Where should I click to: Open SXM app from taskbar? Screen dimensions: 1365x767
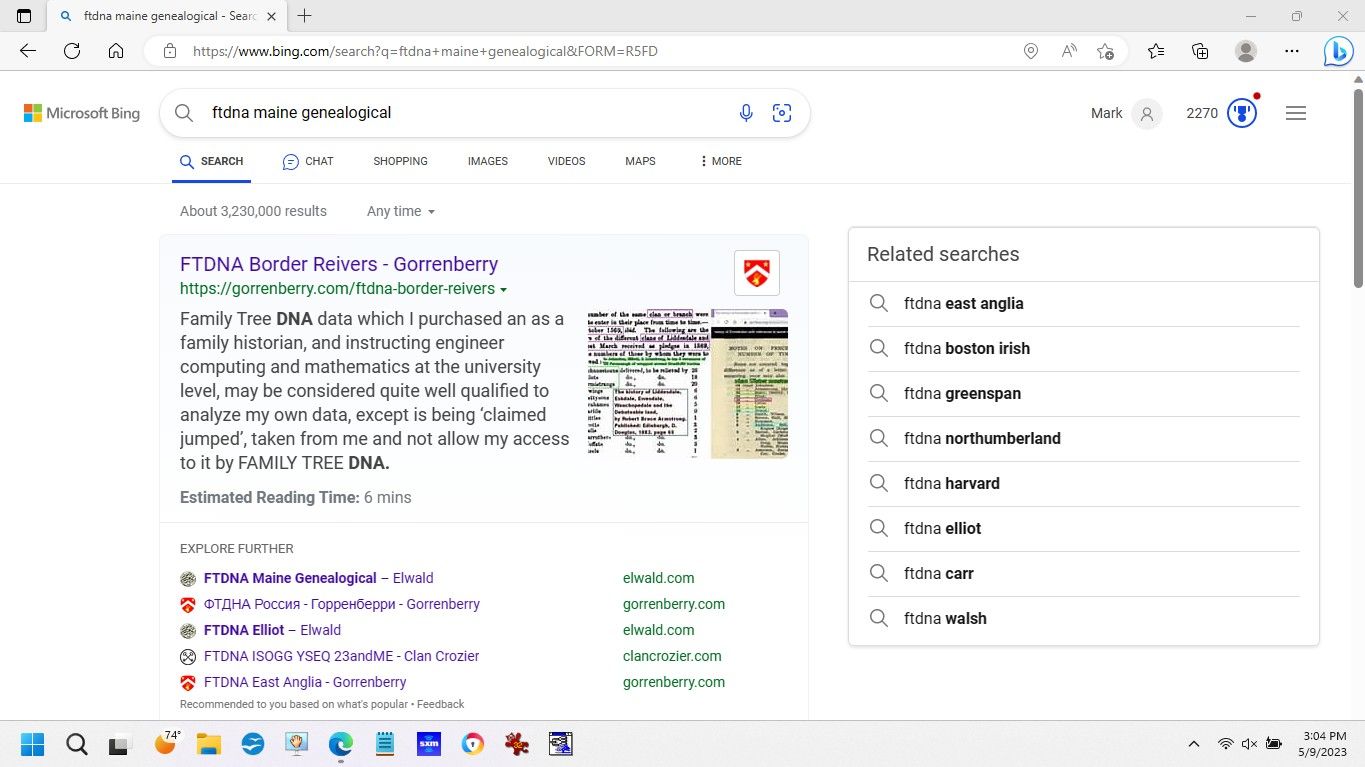[x=429, y=744]
